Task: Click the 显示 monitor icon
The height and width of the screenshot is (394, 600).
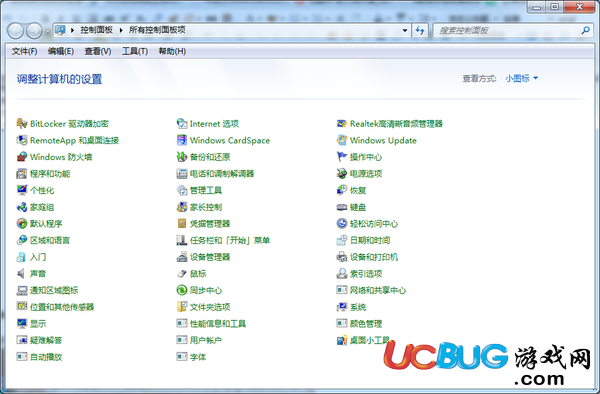Action: click(22, 324)
